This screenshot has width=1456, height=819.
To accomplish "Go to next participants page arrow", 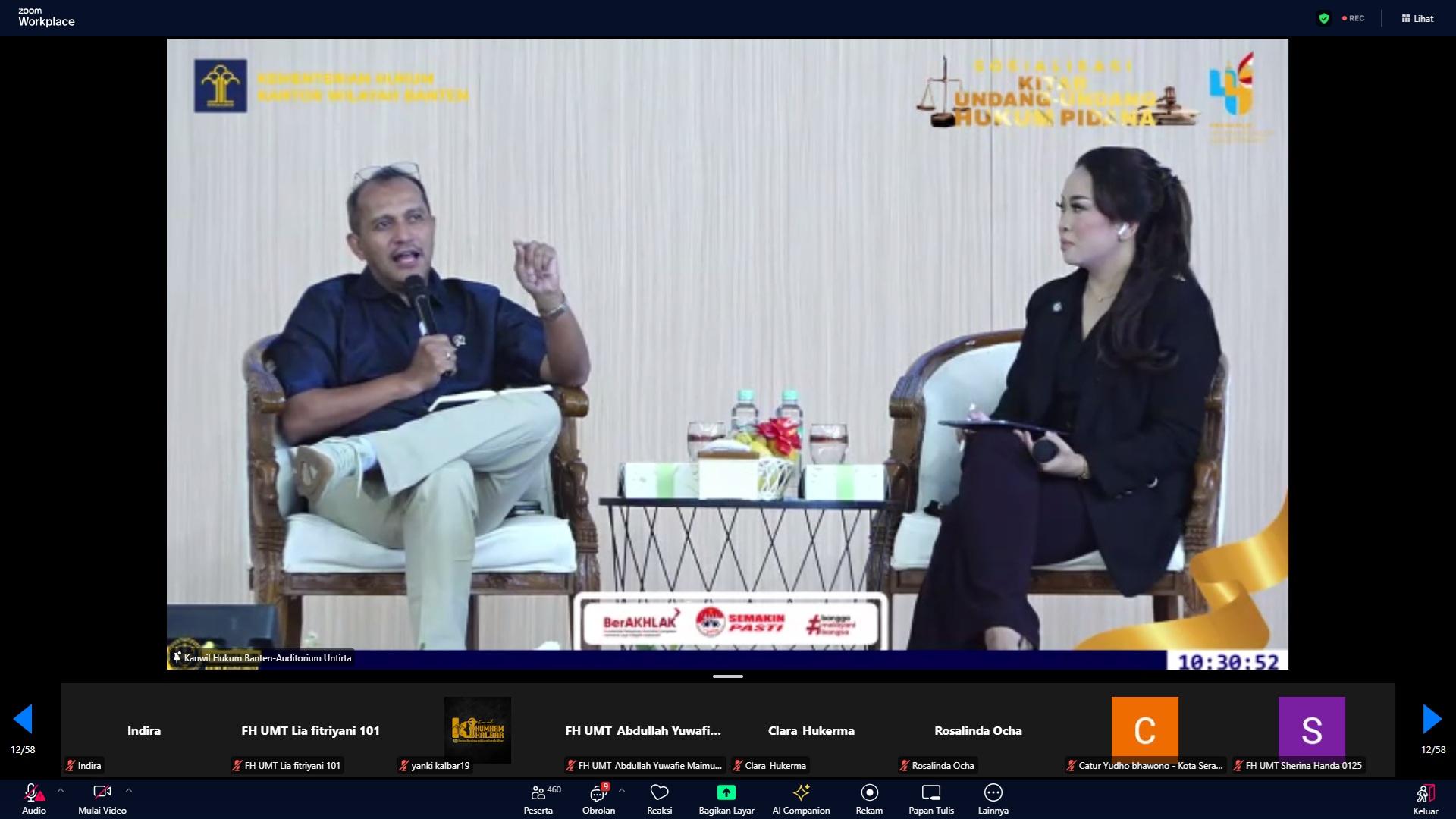I will 1432,719.
